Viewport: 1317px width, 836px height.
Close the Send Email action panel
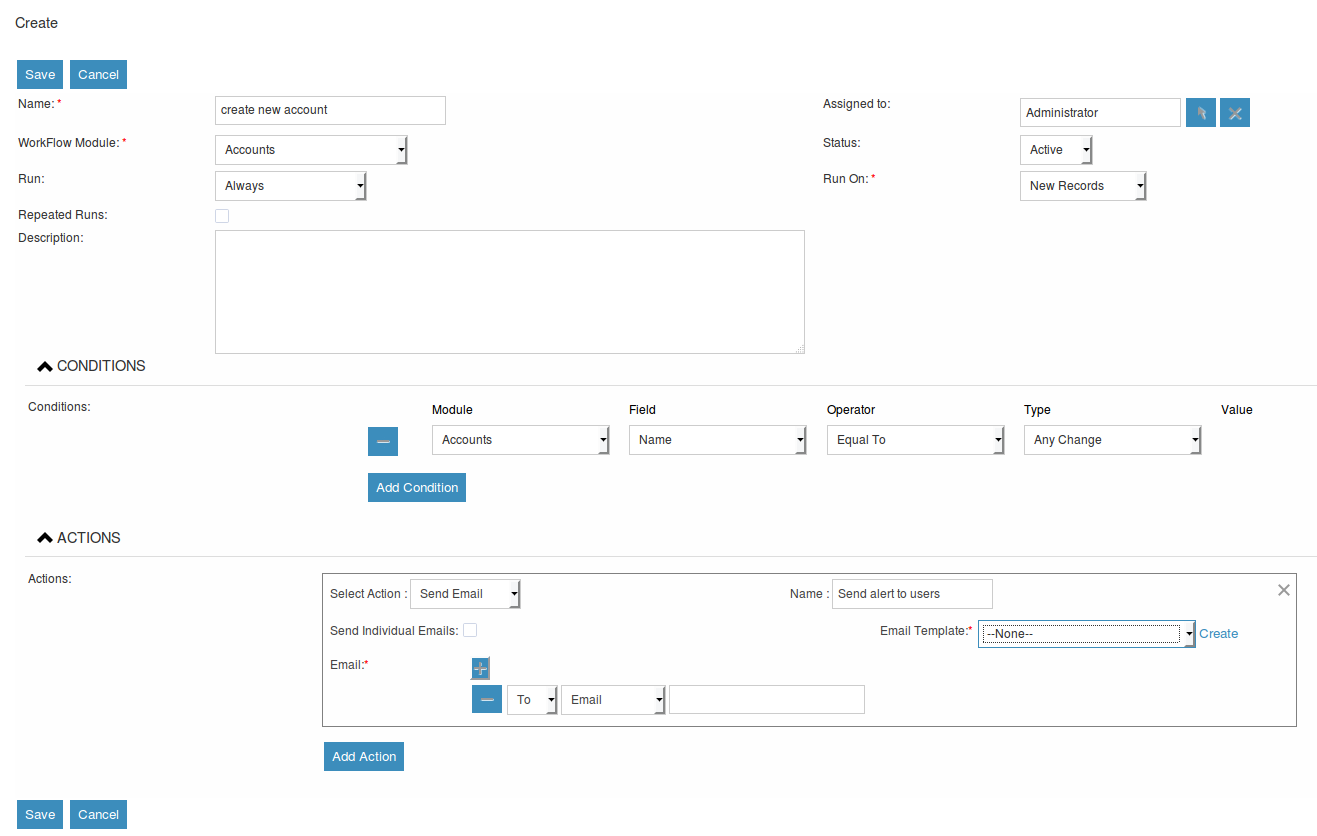tap(1284, 590)
